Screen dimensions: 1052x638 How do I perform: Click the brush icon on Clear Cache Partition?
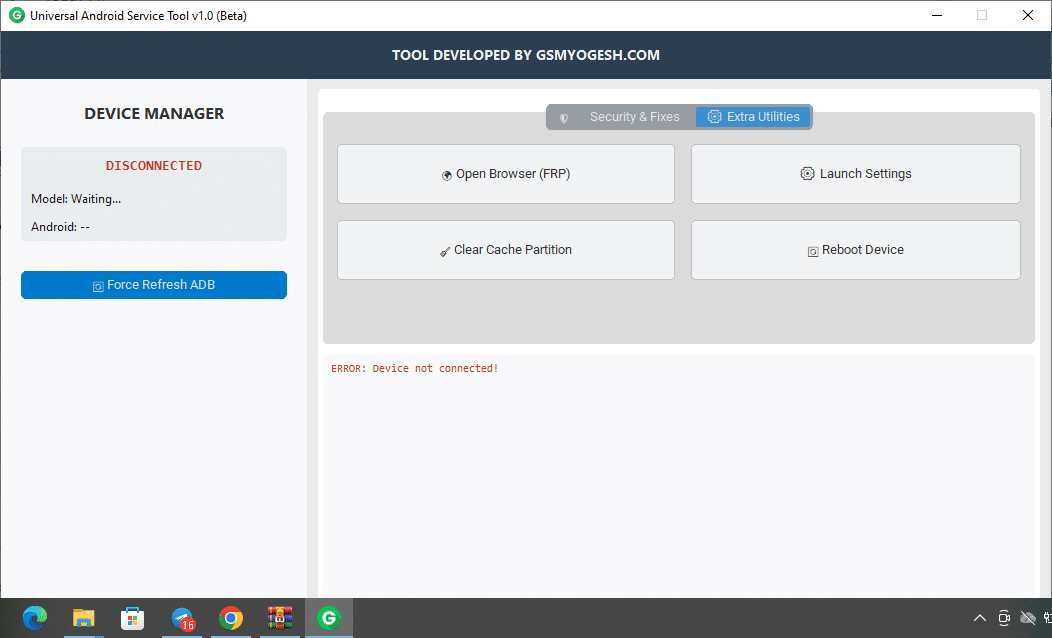coord(444,250)
